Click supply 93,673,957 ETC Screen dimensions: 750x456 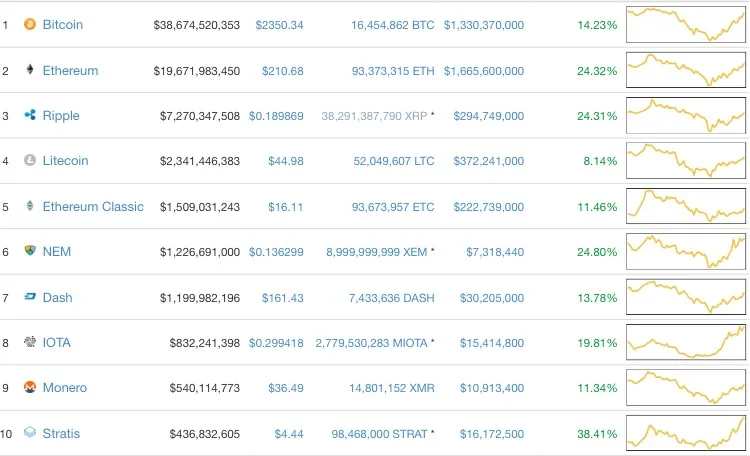coord(393,207)
